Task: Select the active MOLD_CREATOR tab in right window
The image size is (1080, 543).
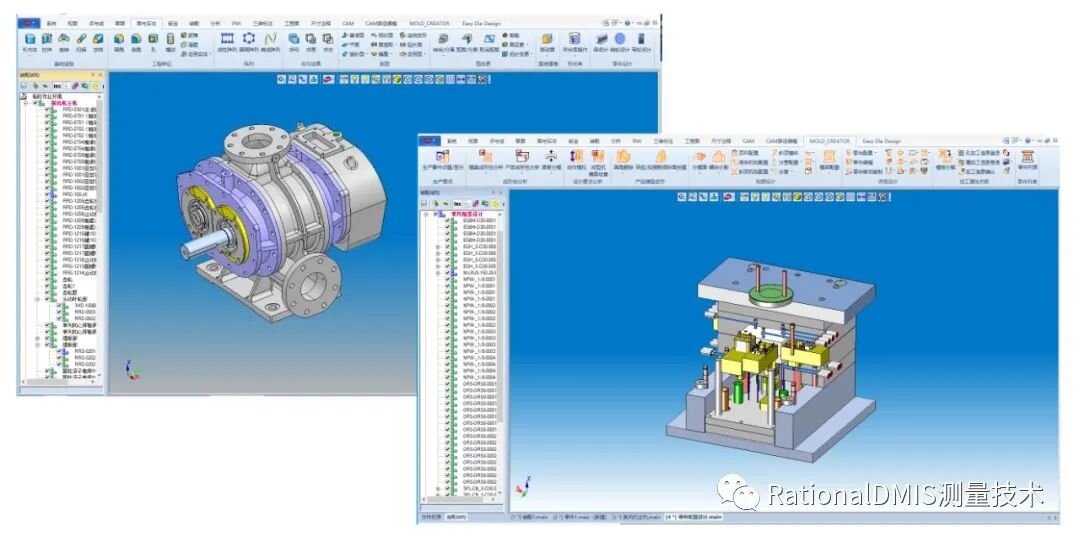Action: click(x=829, y=141)
